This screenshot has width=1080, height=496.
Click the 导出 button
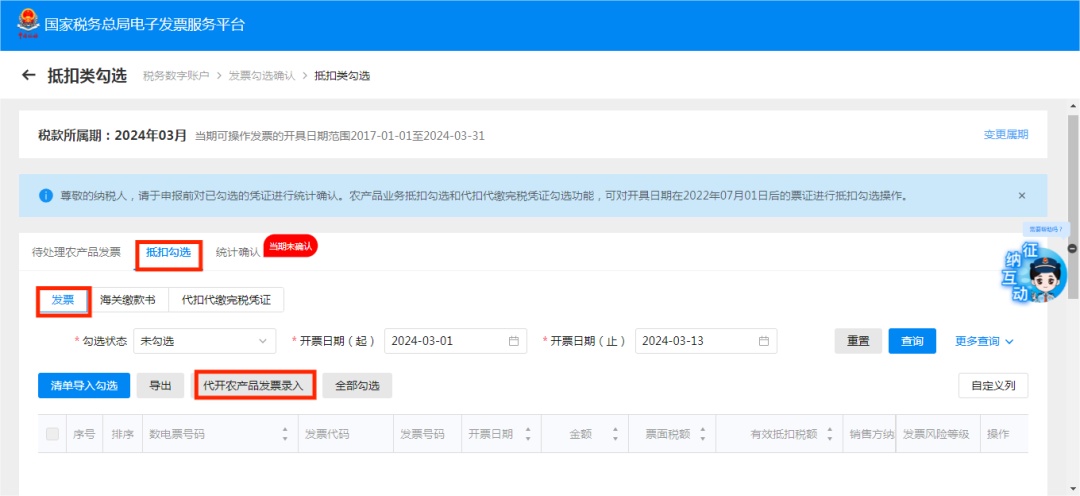pyautogui.click(x=160, y=386)
